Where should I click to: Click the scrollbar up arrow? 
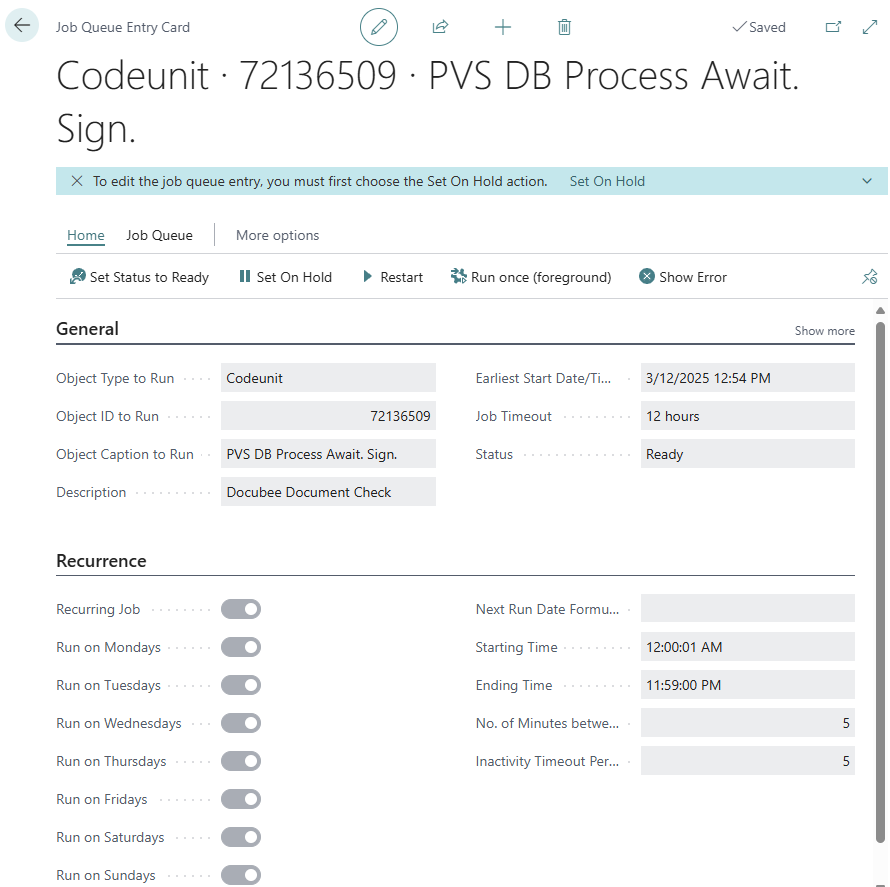pos(880,310)
